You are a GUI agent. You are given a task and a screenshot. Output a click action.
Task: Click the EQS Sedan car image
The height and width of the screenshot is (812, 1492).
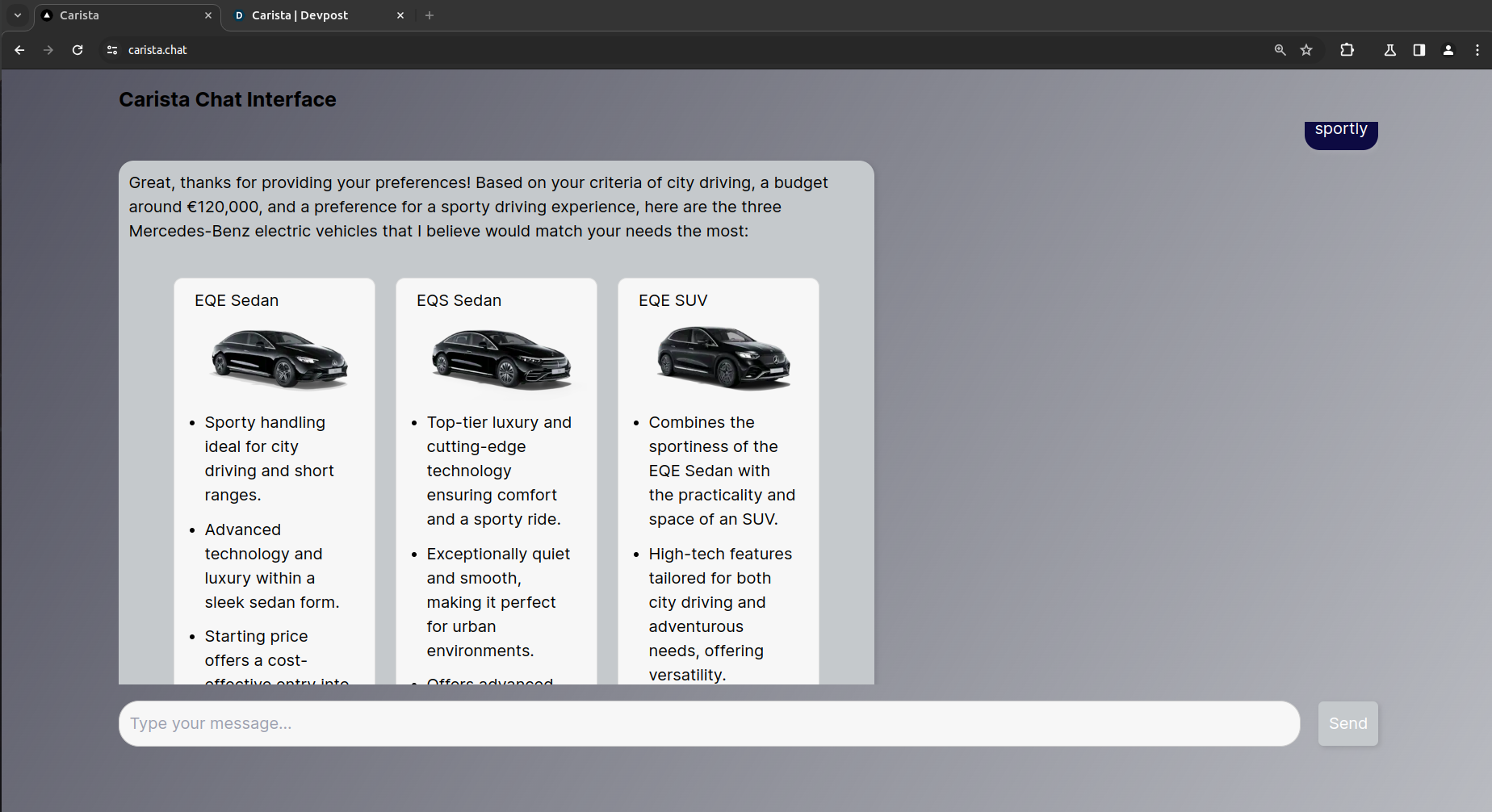click(501, 359)
